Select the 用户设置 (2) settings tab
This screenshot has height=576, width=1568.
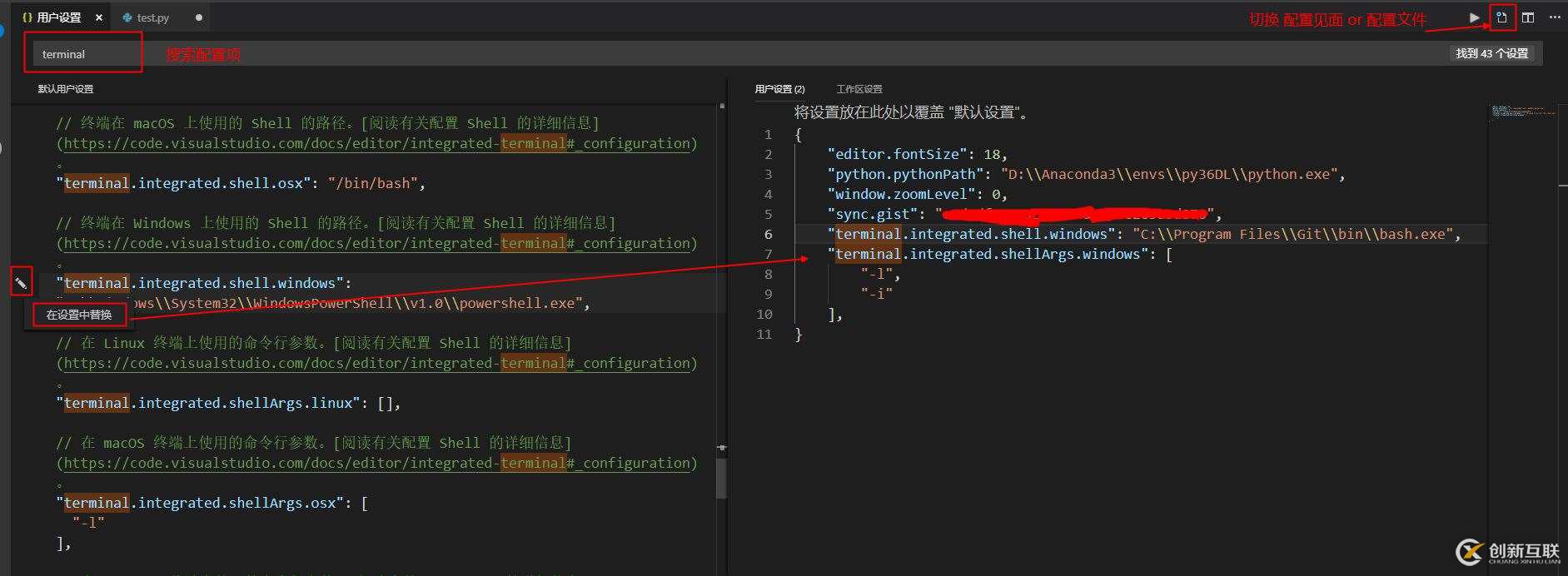779,89
